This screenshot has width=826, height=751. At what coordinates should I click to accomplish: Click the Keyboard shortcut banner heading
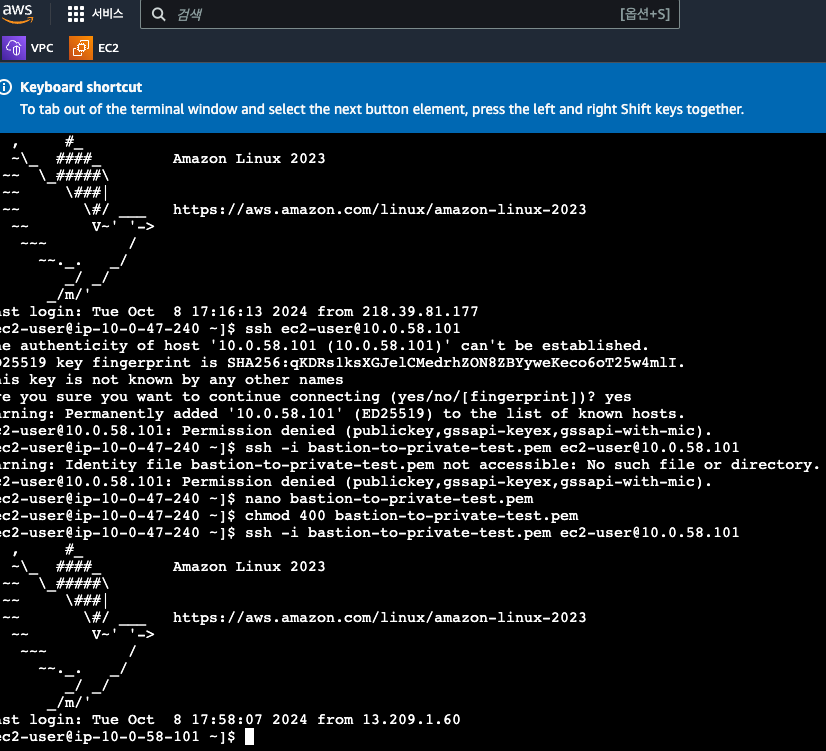[x=81, y=87]
